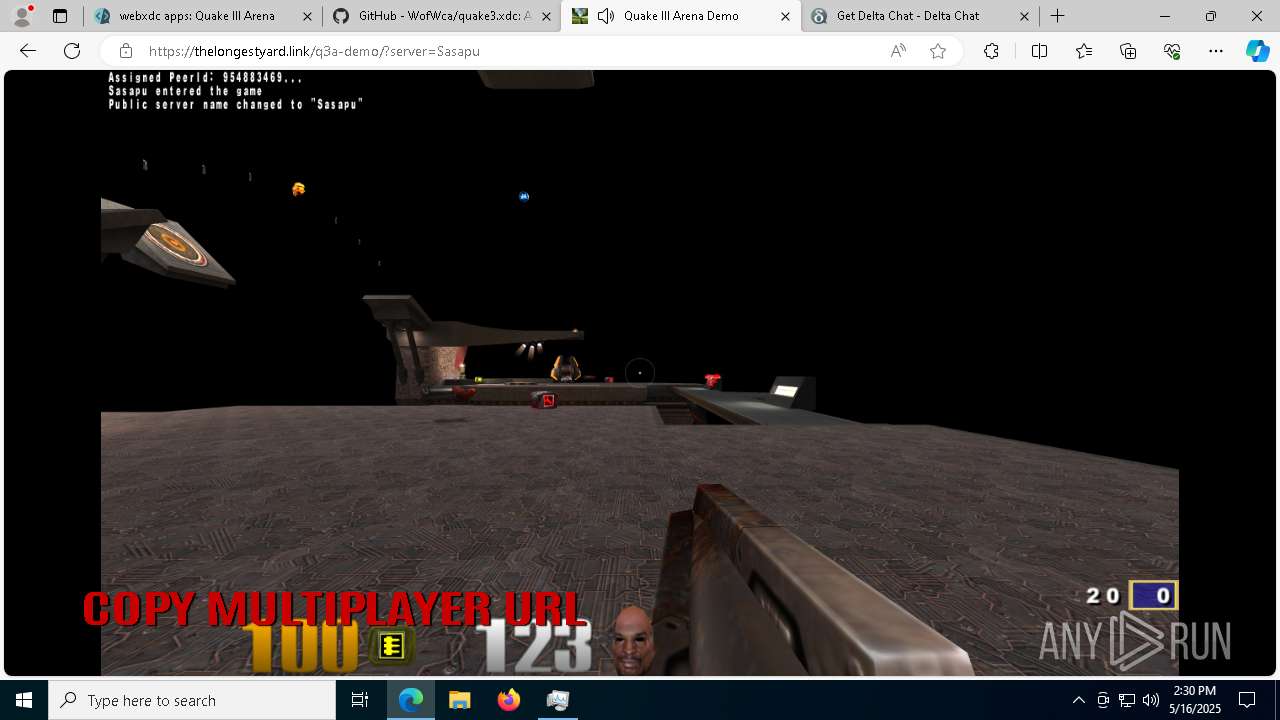Close the Quake III Arena Demo tab
Viewport: 1280px width, 720px height.
point(786,16)
